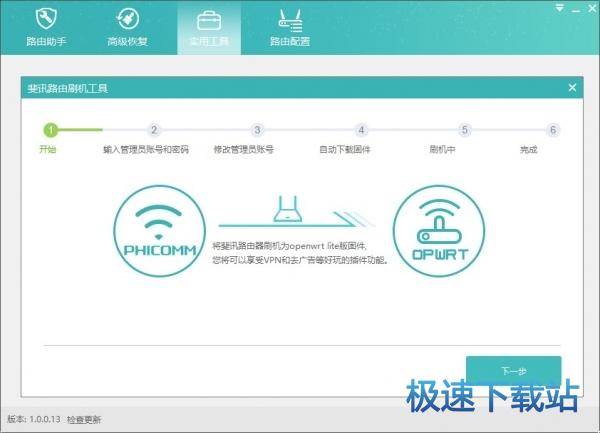This screenshot has width=600, height=433.
Task: Click the 输入管理员账号和密码 step label
Action: pyautogui.click(x=146, y=149)
